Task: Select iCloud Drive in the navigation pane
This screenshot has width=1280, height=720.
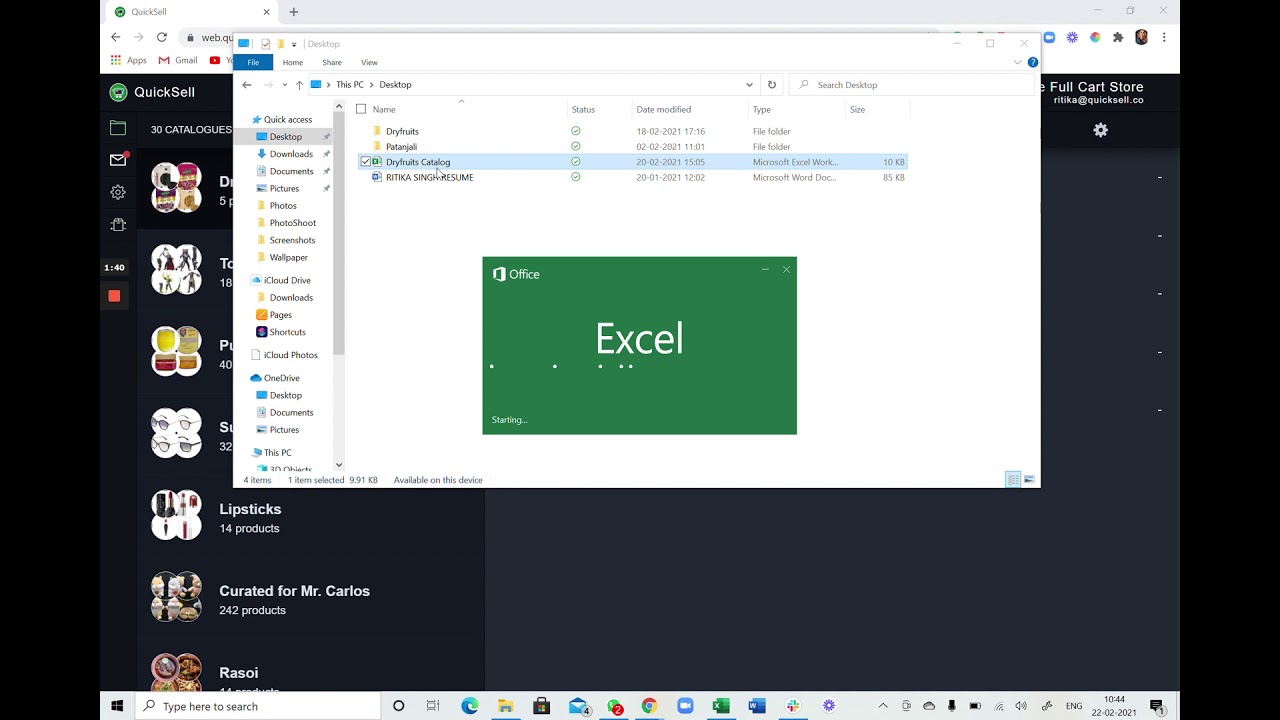Action: coord(287,281)
